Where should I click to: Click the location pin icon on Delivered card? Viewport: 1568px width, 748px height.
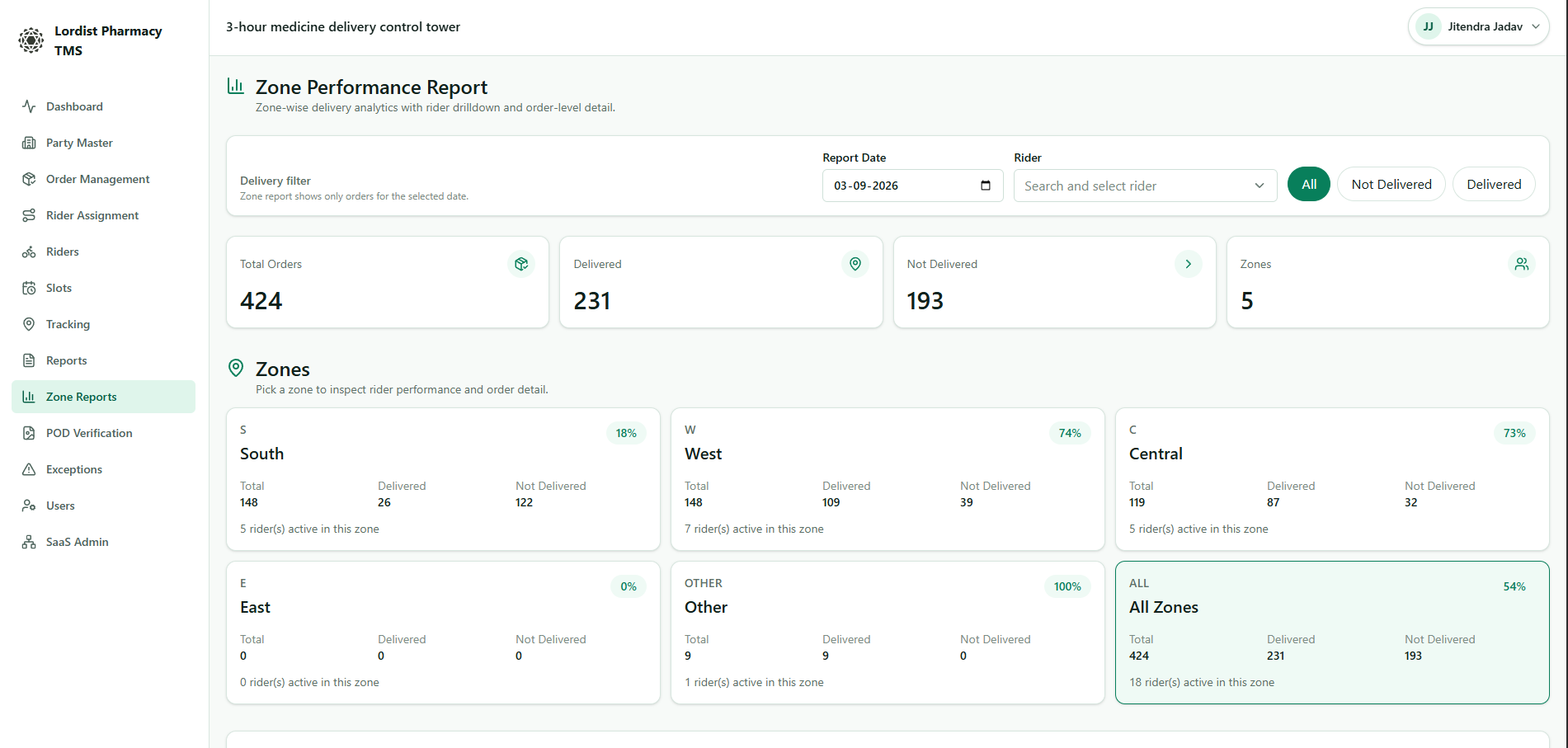click(855, 264)
